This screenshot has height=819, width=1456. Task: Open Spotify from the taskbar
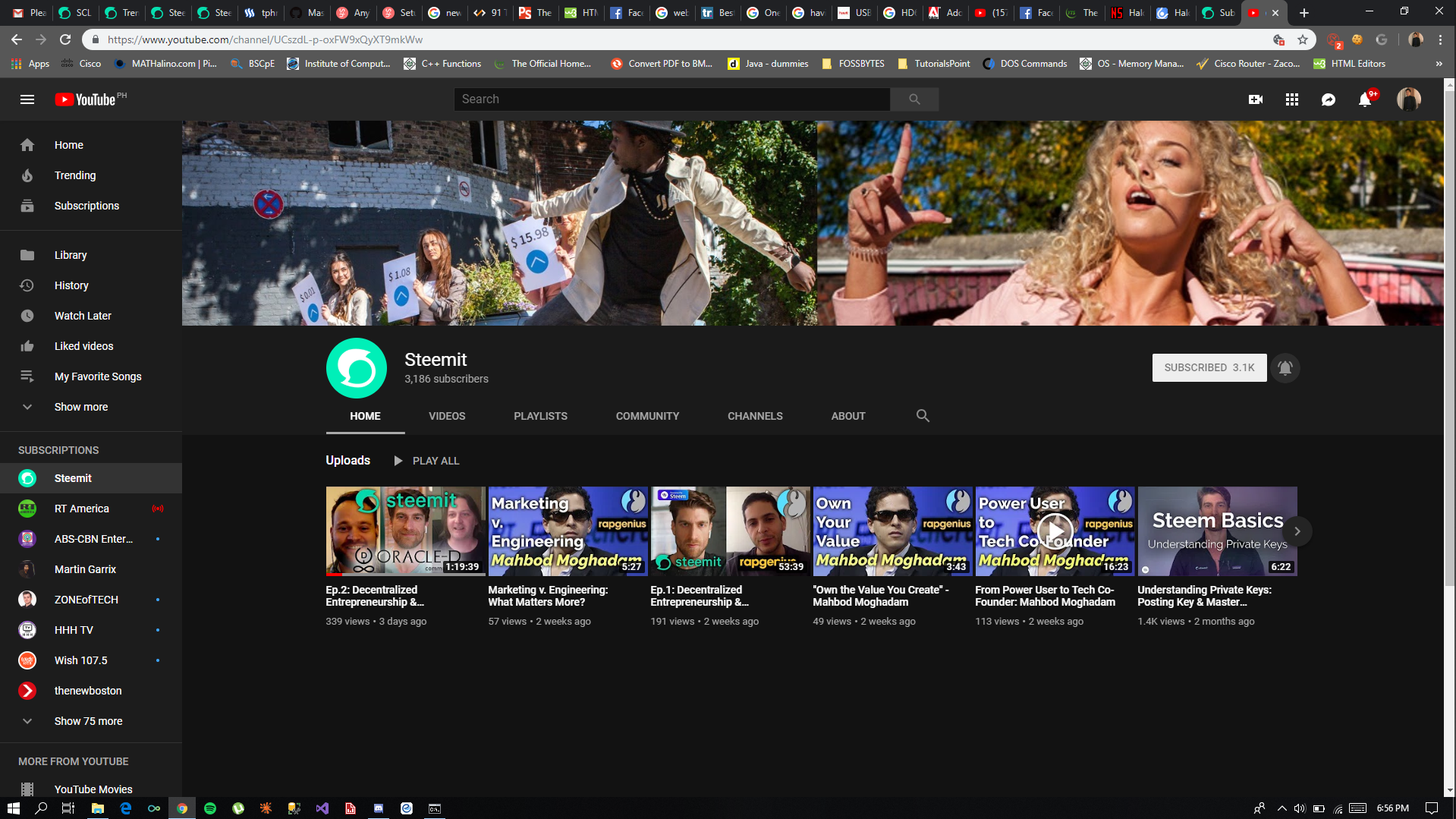coord(210,808)
